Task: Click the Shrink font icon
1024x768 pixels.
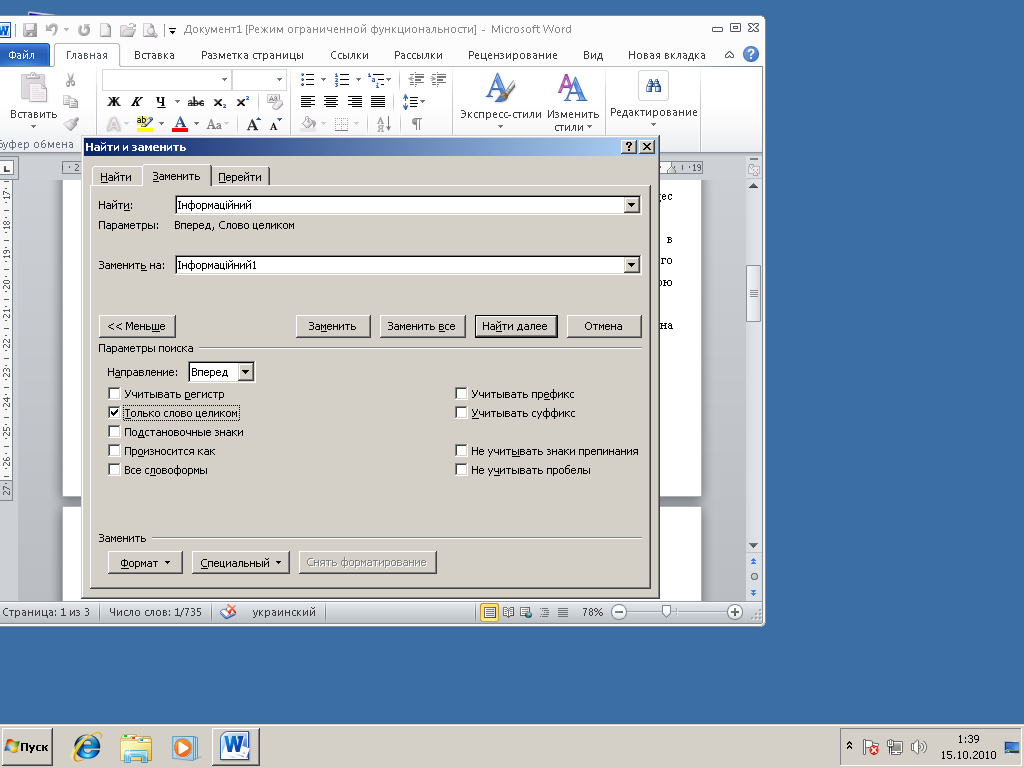Action: click(276, 124)
